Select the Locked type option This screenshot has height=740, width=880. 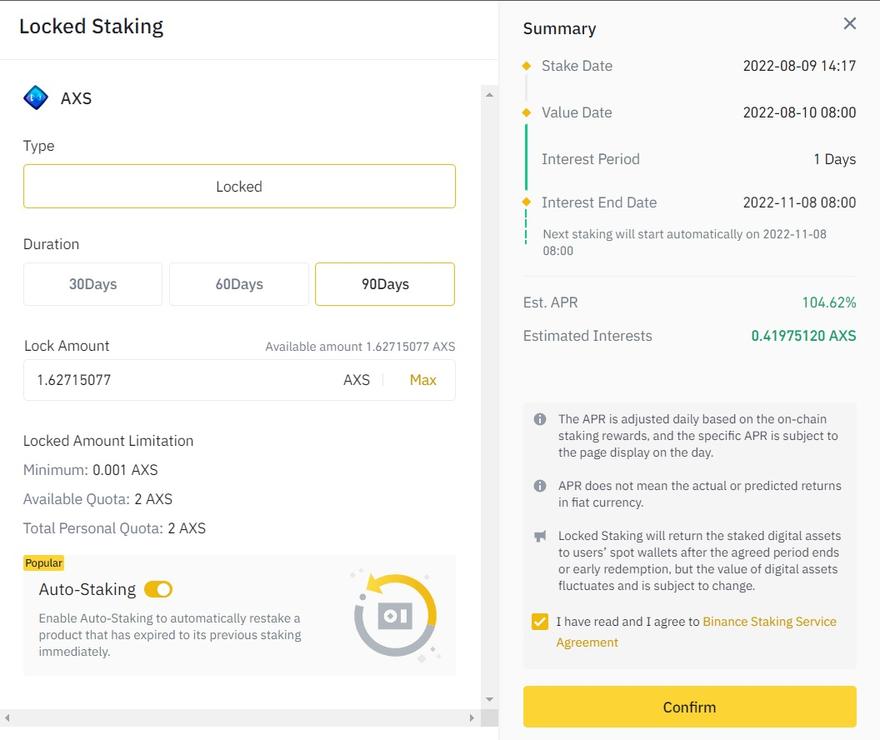[239, 186]
